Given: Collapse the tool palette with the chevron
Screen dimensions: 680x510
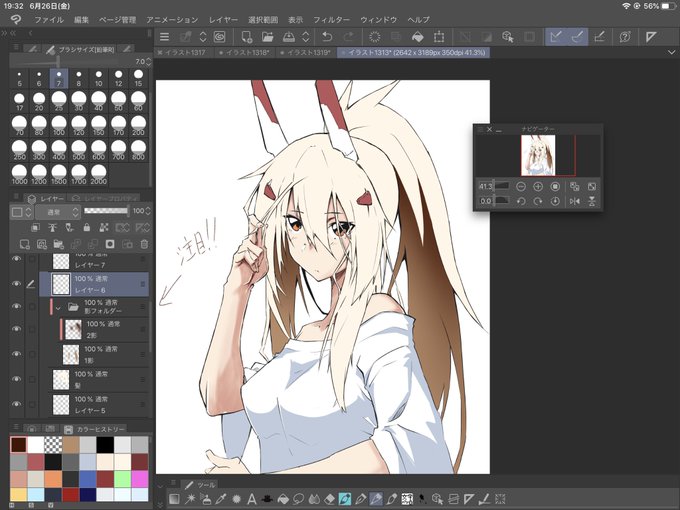Looking at the screenshot, I should tap(159, 486).
